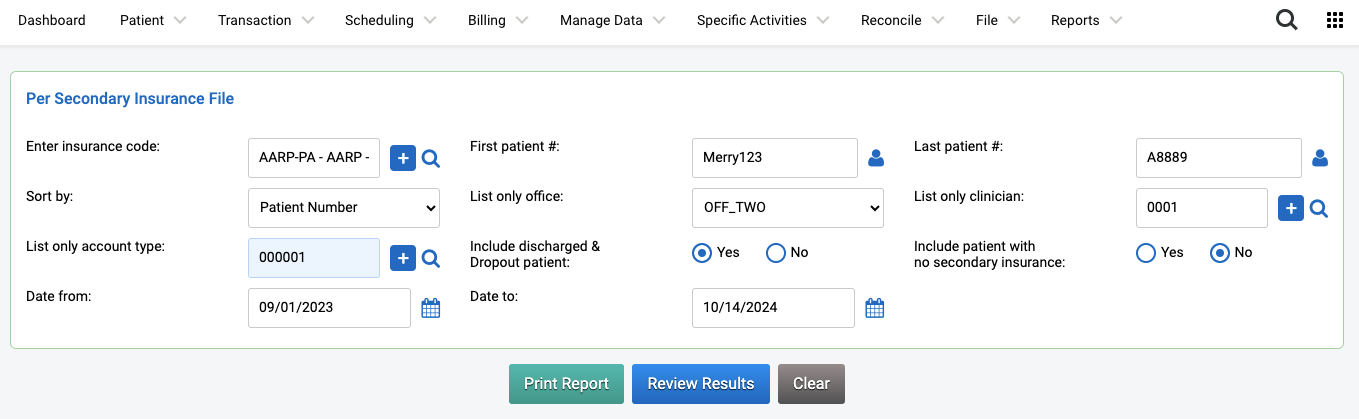Search insurance codes with magnifier icon
This screenshot has width=1359, height=419.
[x=431, y=158]
